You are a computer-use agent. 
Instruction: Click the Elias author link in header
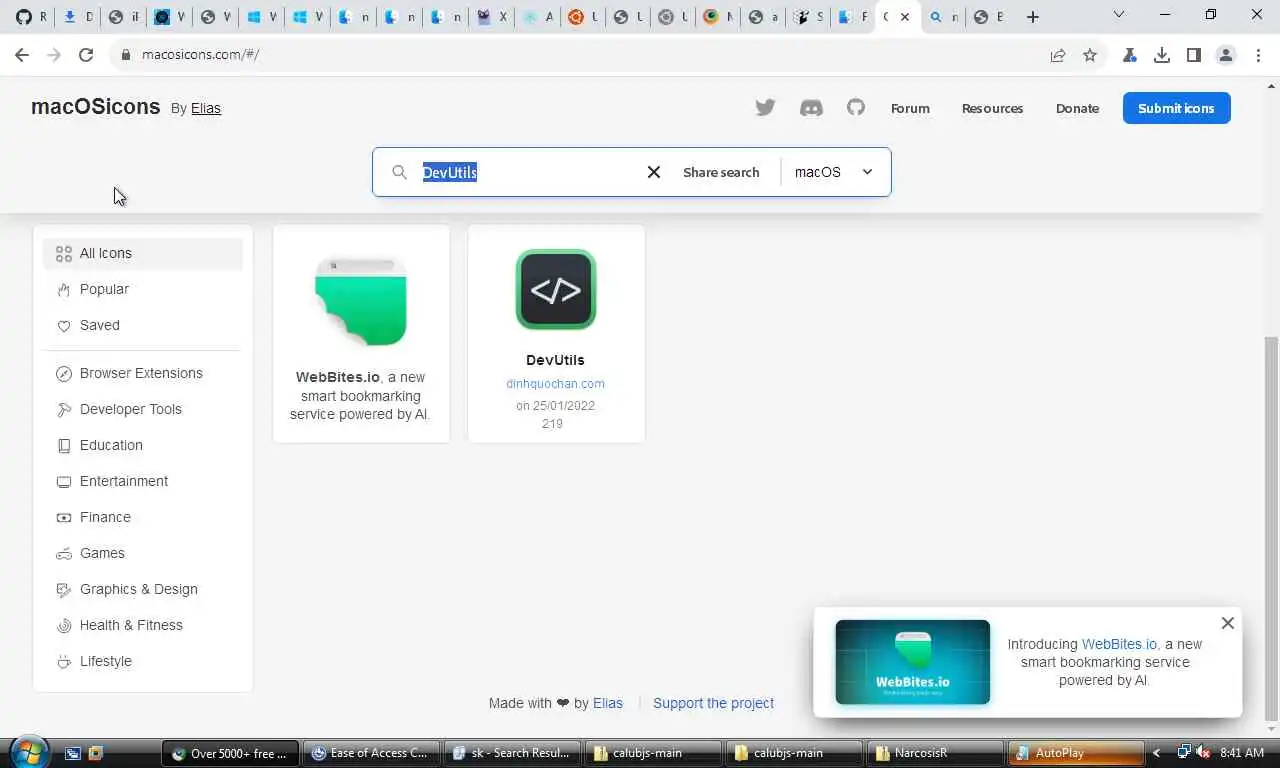[206, 108]
